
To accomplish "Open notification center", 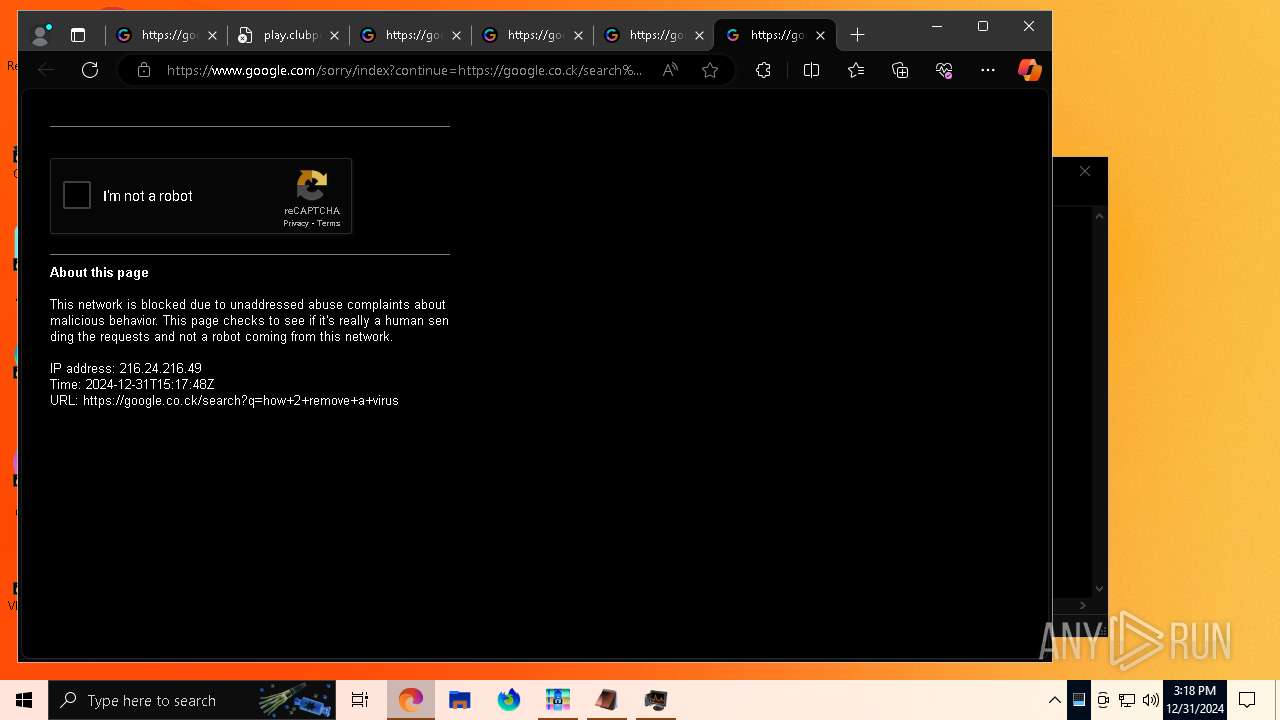I will pos(1248,700).
